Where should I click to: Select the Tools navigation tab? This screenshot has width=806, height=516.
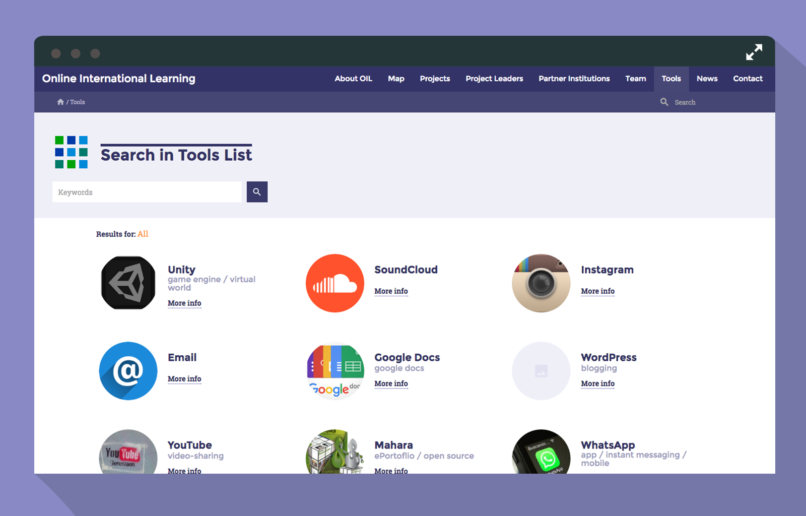671,79
